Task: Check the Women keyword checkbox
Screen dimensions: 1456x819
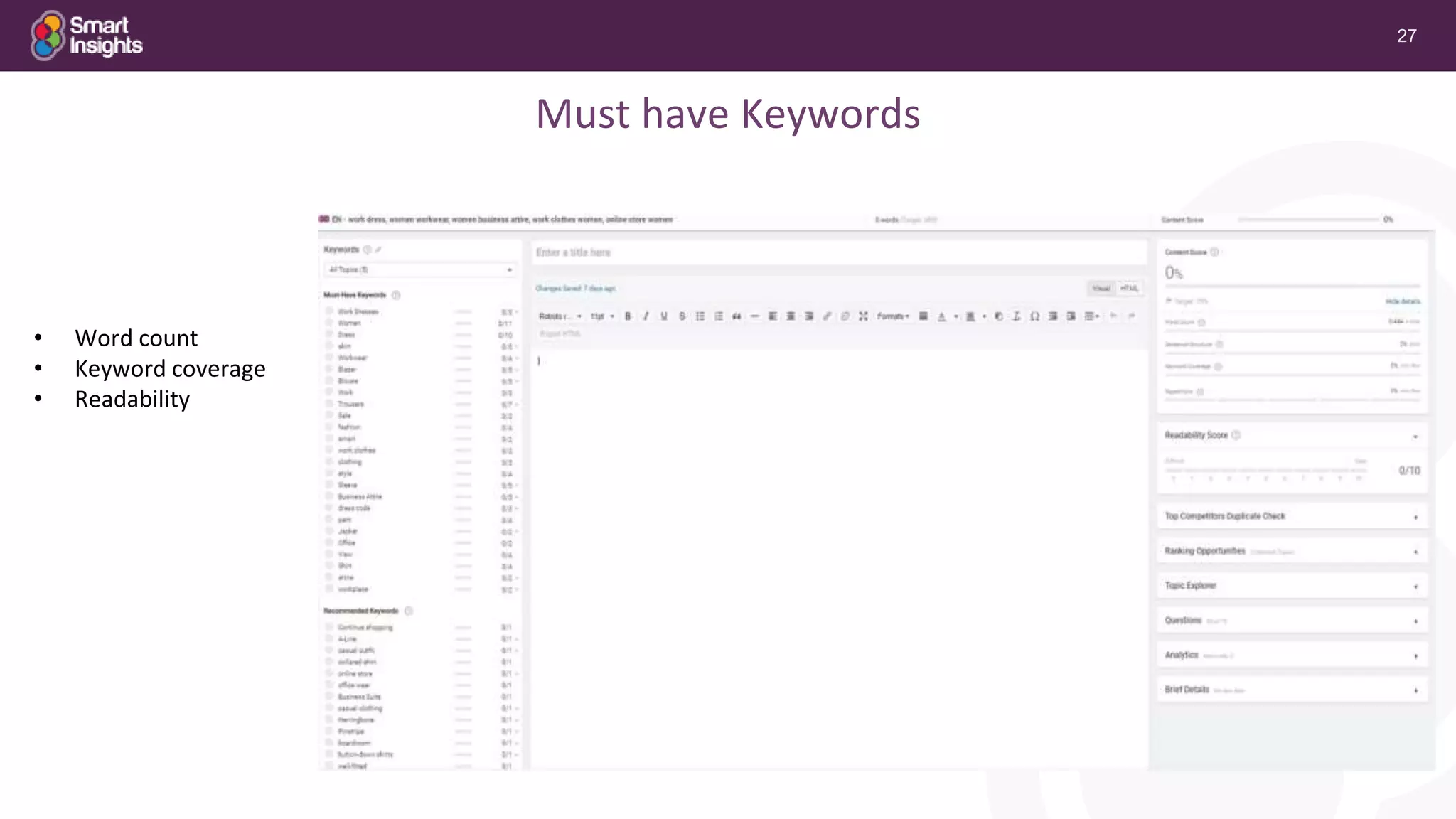Action: (x=329, y=323)
